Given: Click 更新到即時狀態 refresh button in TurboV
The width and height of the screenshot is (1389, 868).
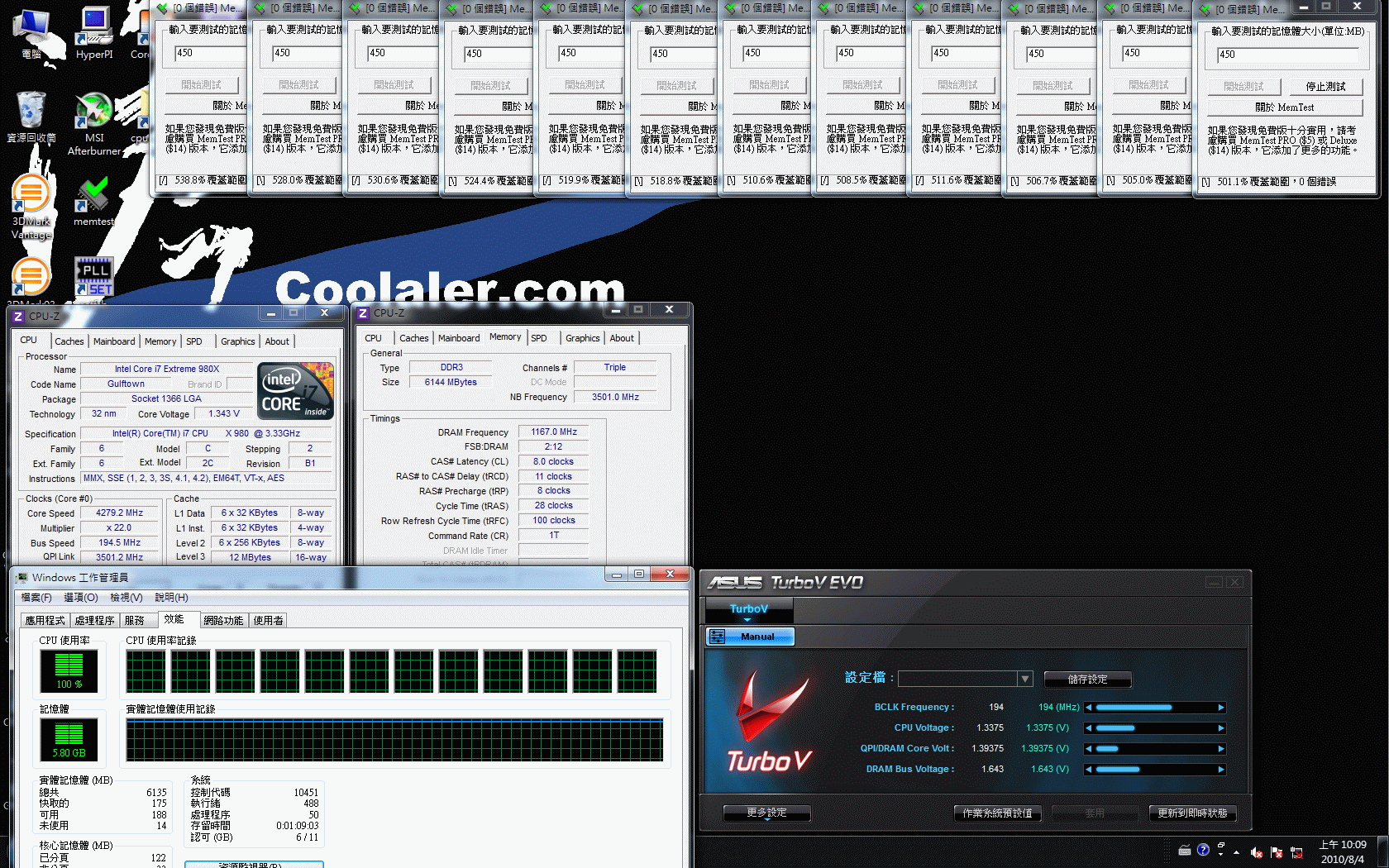Looking at the screenshot, I should click(x=1192, y=813).
